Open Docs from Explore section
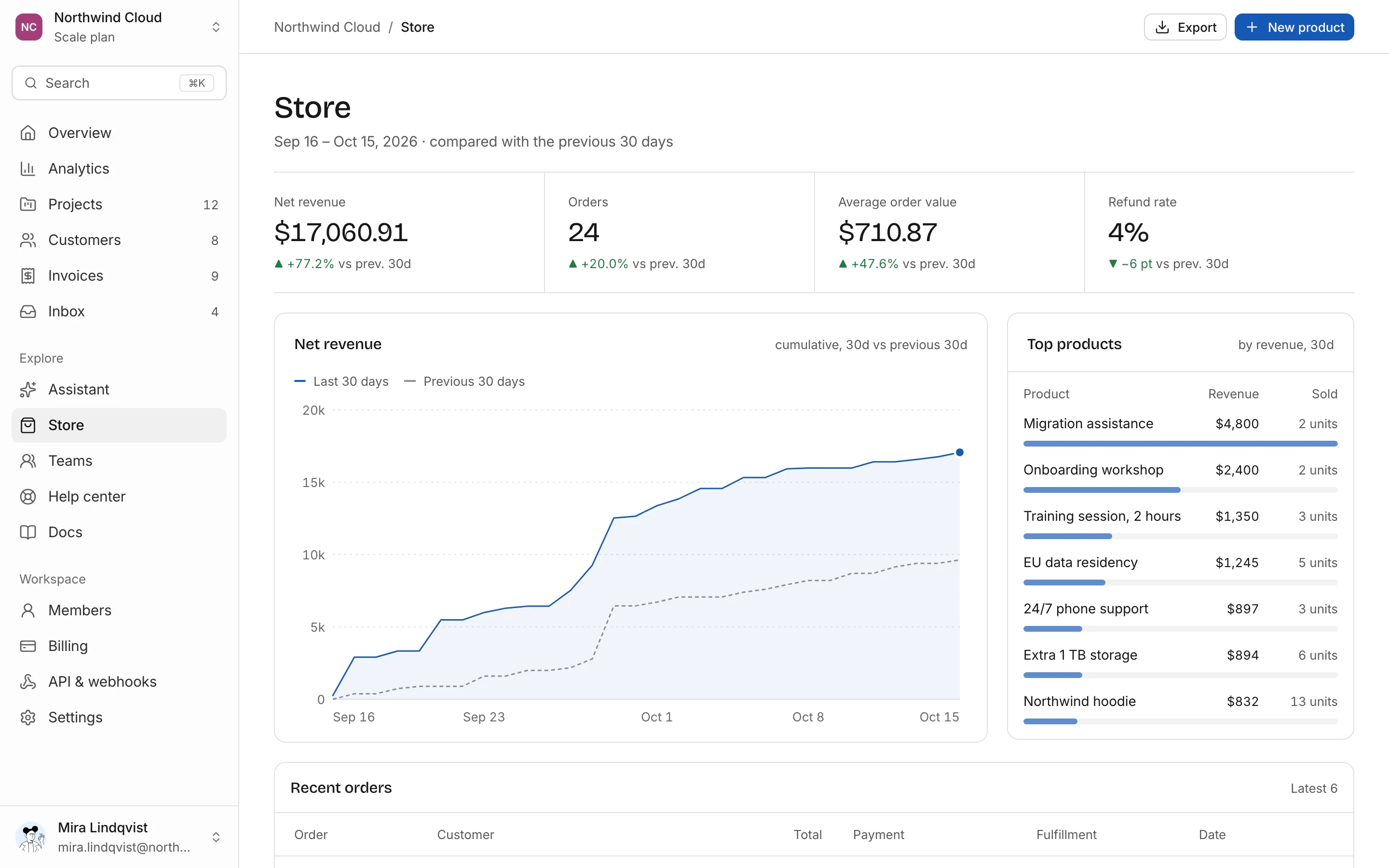The height and width of the screenshot is (868, 1389). pos(119,532)
